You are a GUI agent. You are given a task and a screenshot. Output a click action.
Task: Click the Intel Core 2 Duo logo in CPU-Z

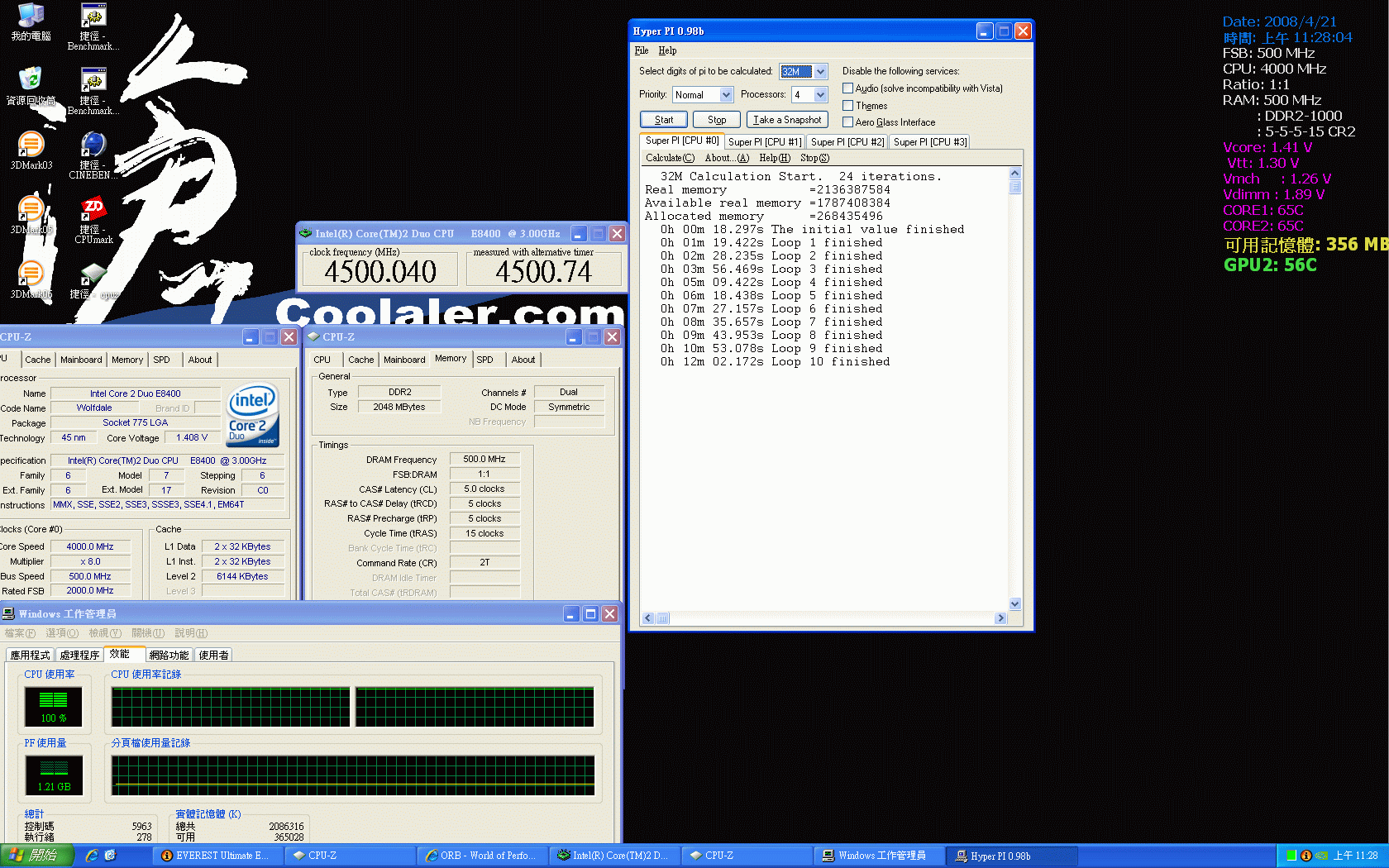pos(253,415)
